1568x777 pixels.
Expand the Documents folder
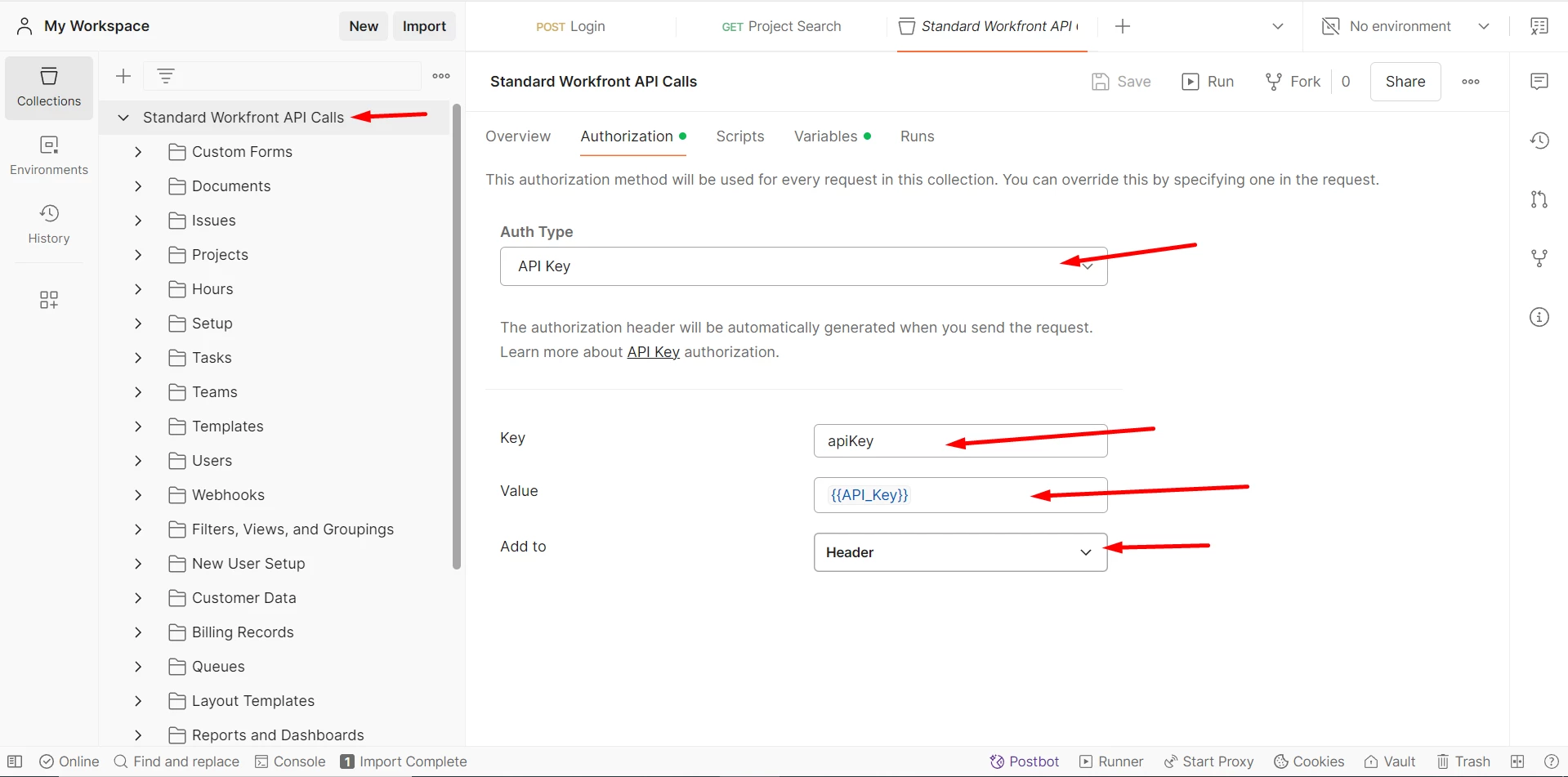click(x=138, y=186)
